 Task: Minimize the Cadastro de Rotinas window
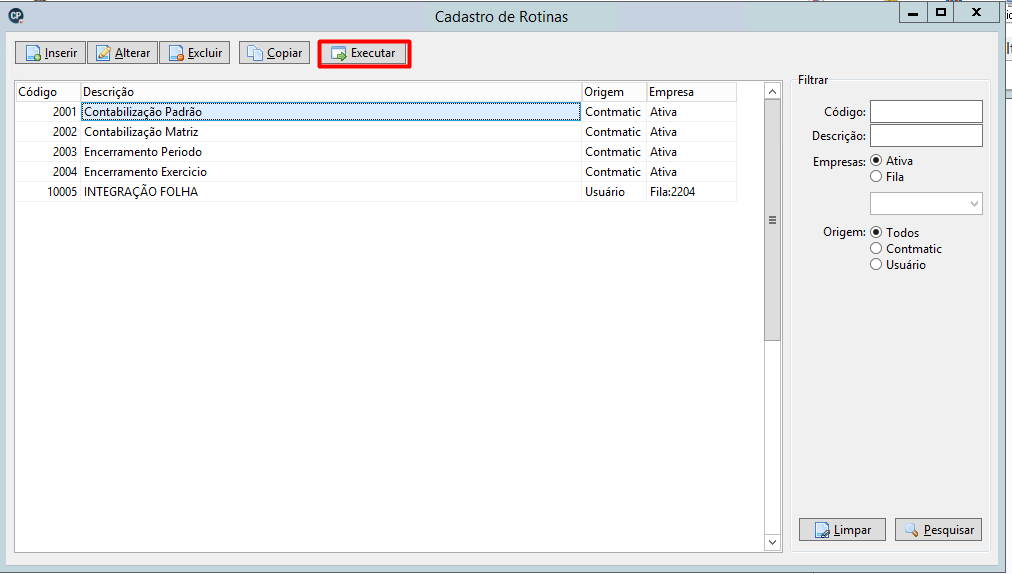913,12
